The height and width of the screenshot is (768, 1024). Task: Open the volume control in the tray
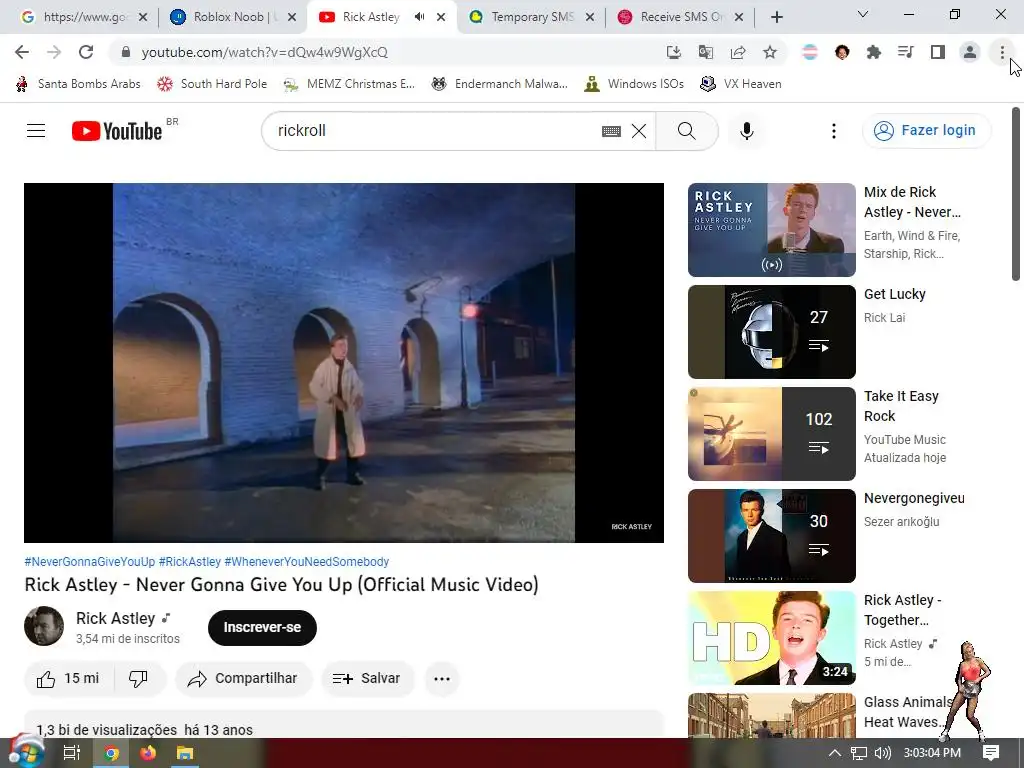[x=882, y=753]
